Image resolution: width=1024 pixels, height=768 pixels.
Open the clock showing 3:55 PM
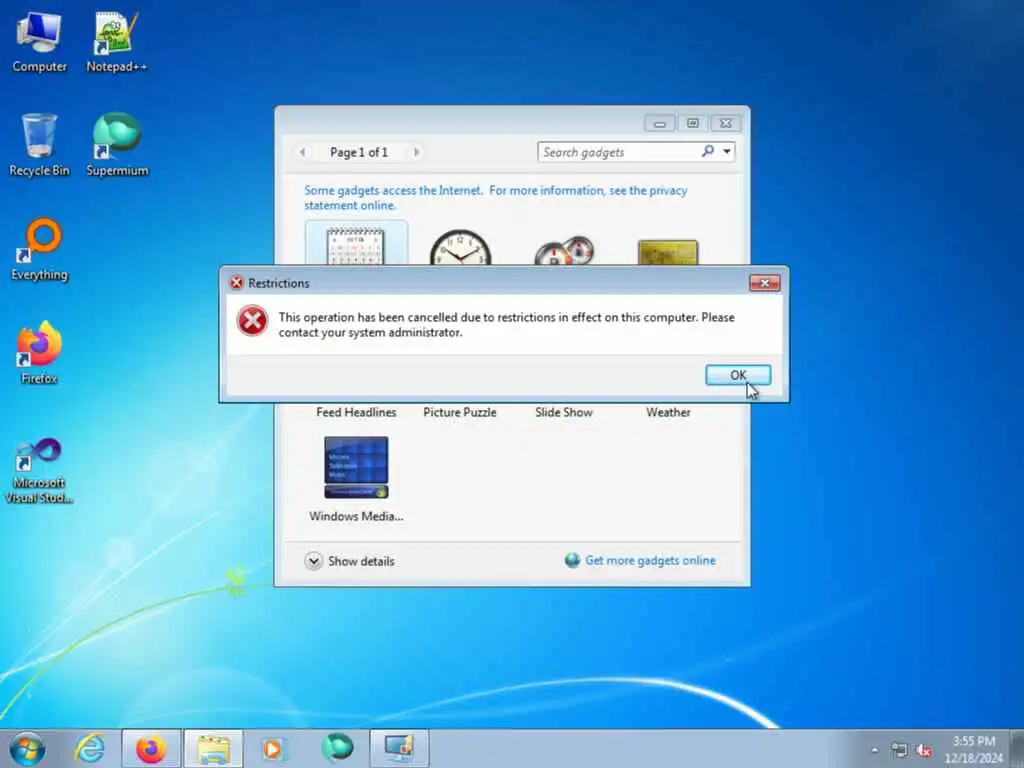point(974,749)
